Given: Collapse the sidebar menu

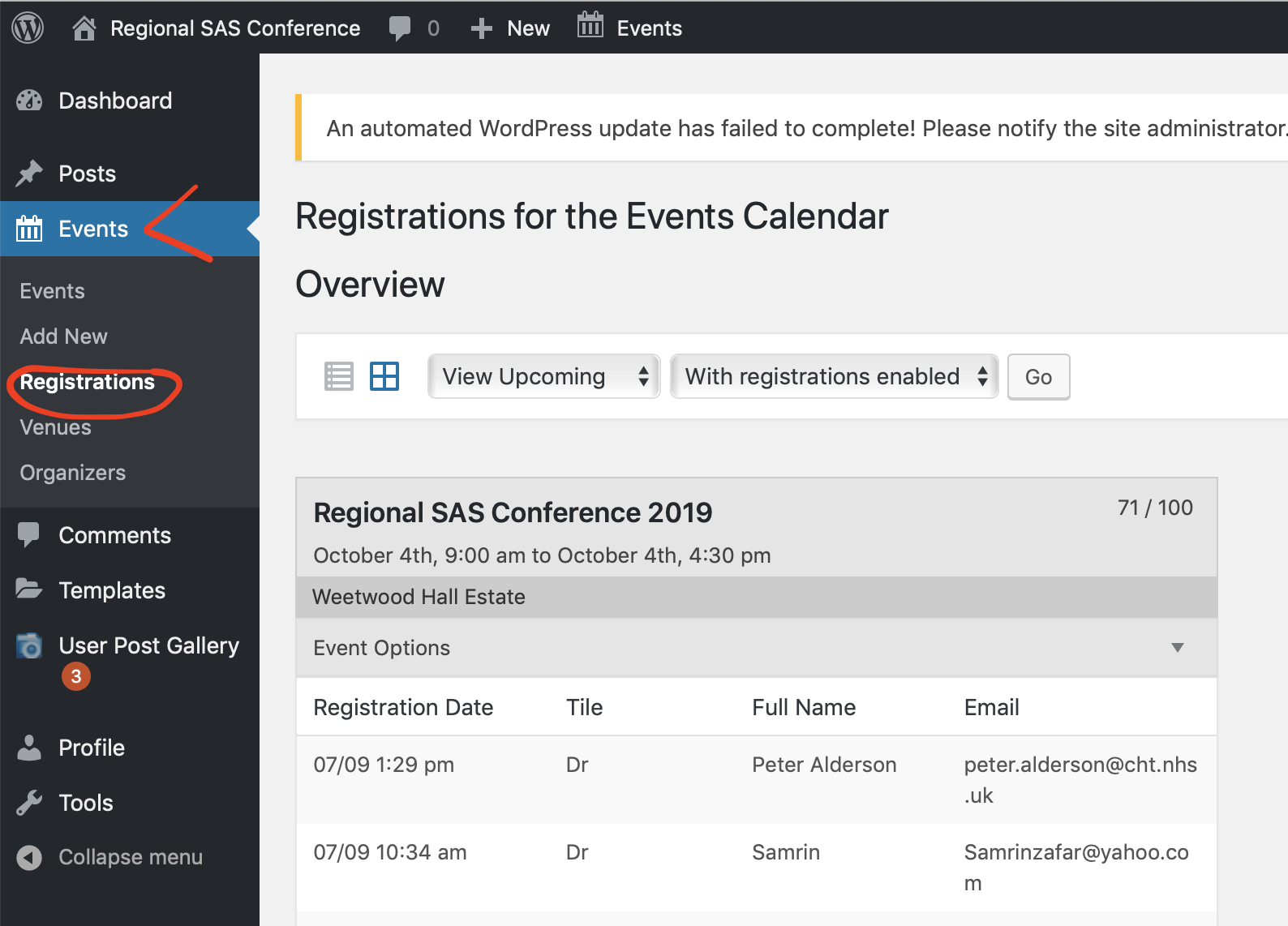Looking at the screenshot, I should [130, 857].
